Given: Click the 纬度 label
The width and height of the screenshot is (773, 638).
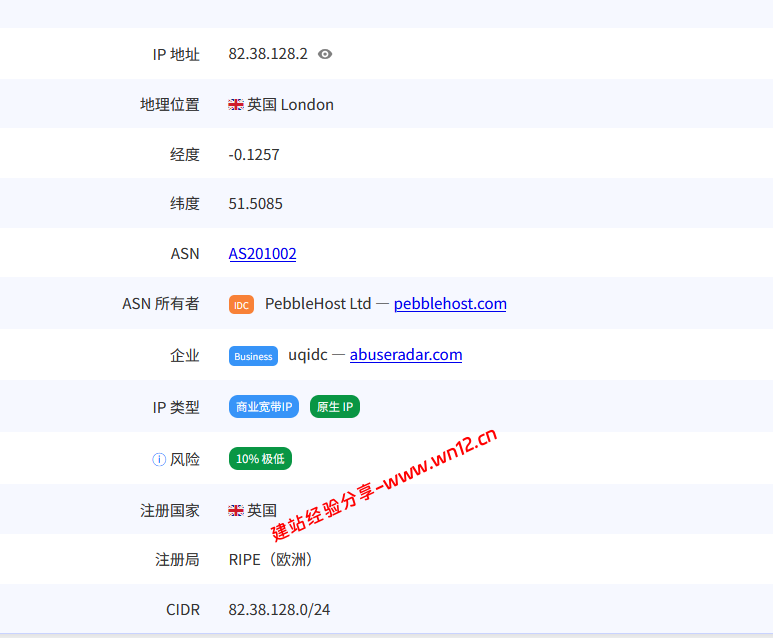Looking at the screenshot, I should pos(185,204).
